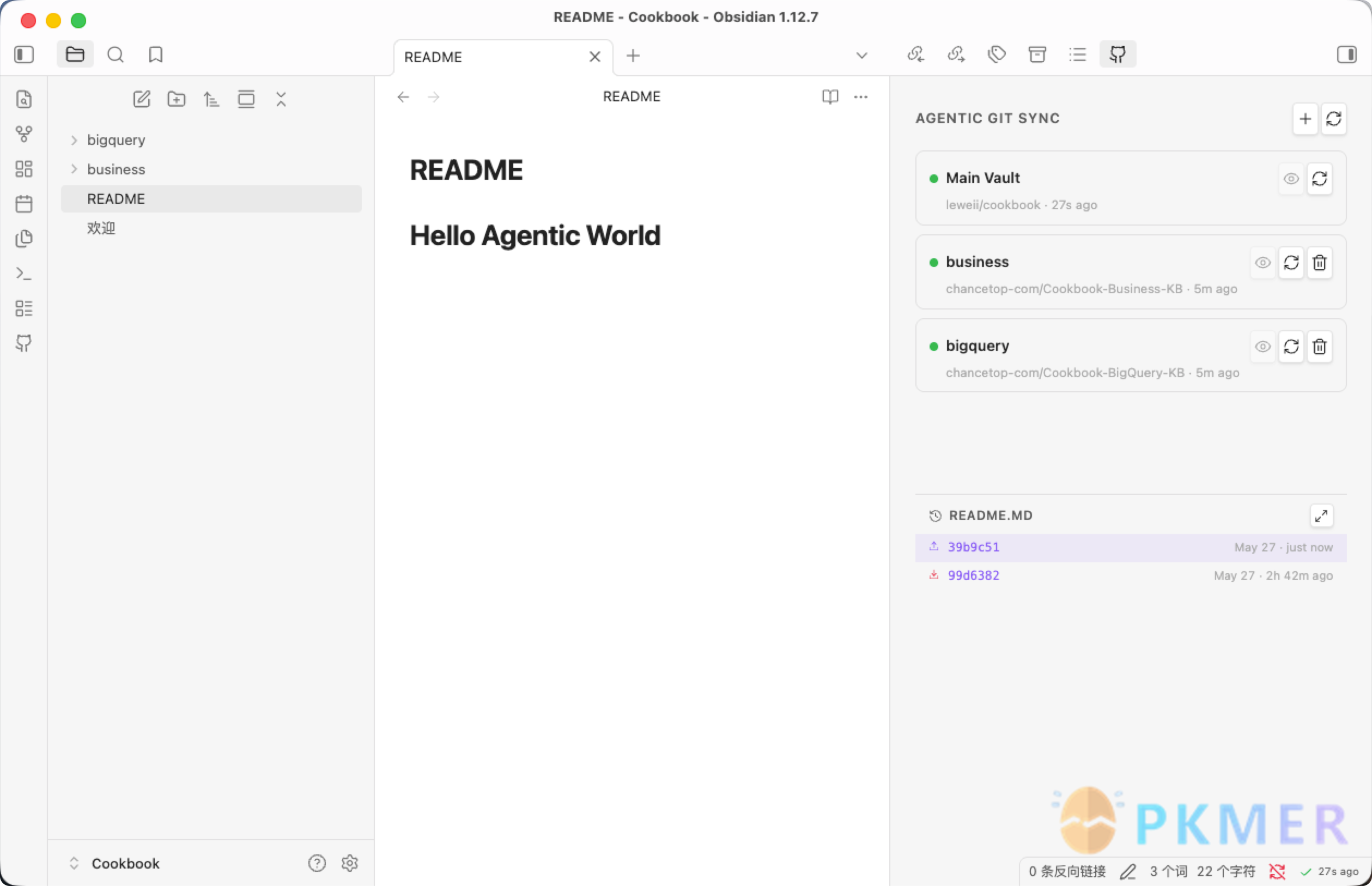The height and width of the screenshot is (886, 1372).
Task: Add a new repository to Git Sync
Action: point(1306,119)
